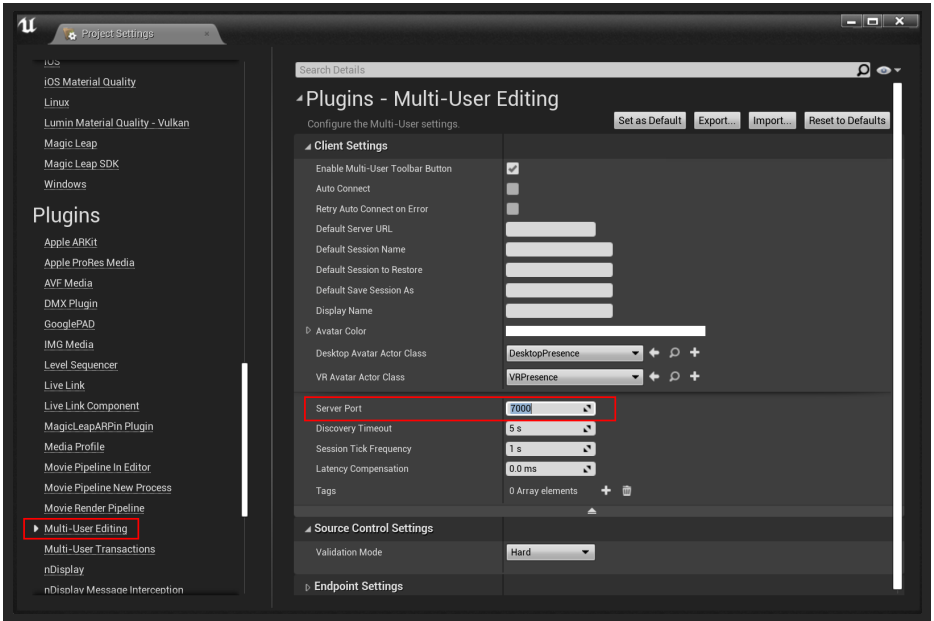The height and width of the screenshot is (621, 934).
Task: Enable Retry Auto Connect on Error checkbox
Action: [513, 209]
